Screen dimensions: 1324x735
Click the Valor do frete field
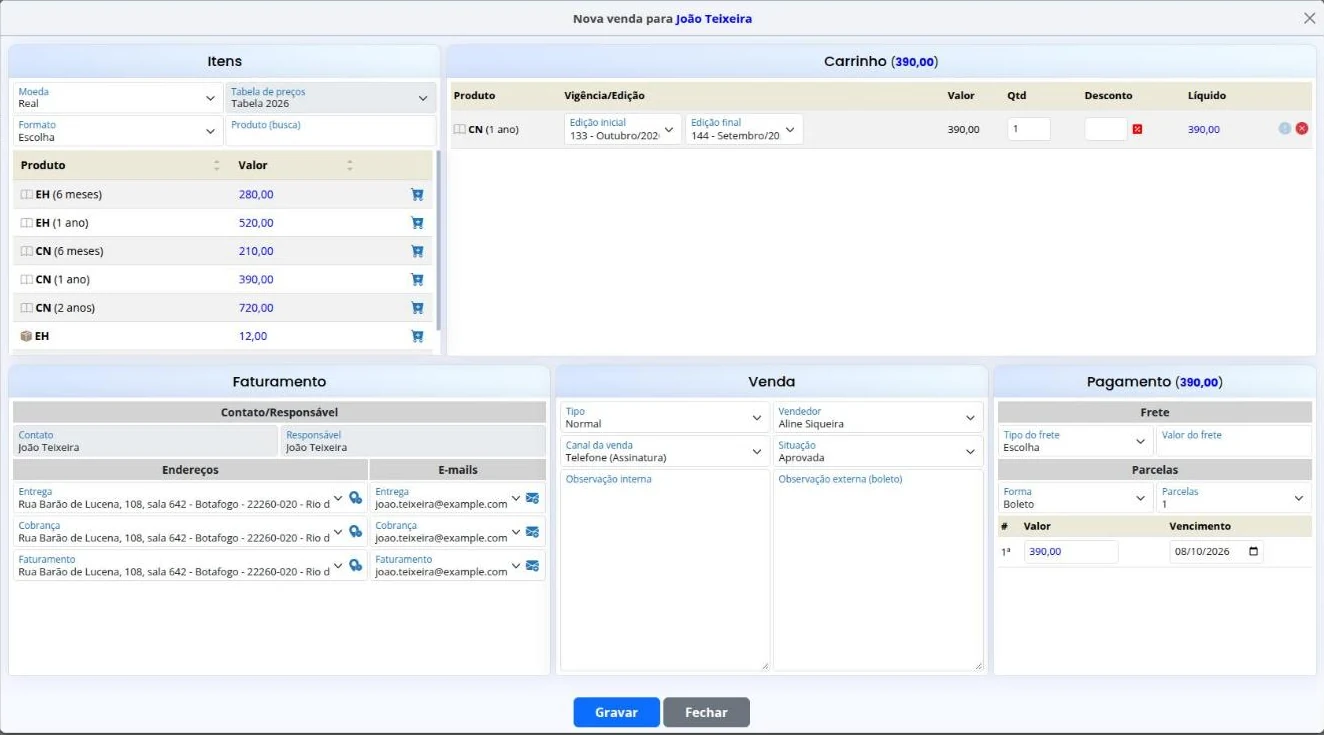pyautogui.click(x=1234, y=441)
